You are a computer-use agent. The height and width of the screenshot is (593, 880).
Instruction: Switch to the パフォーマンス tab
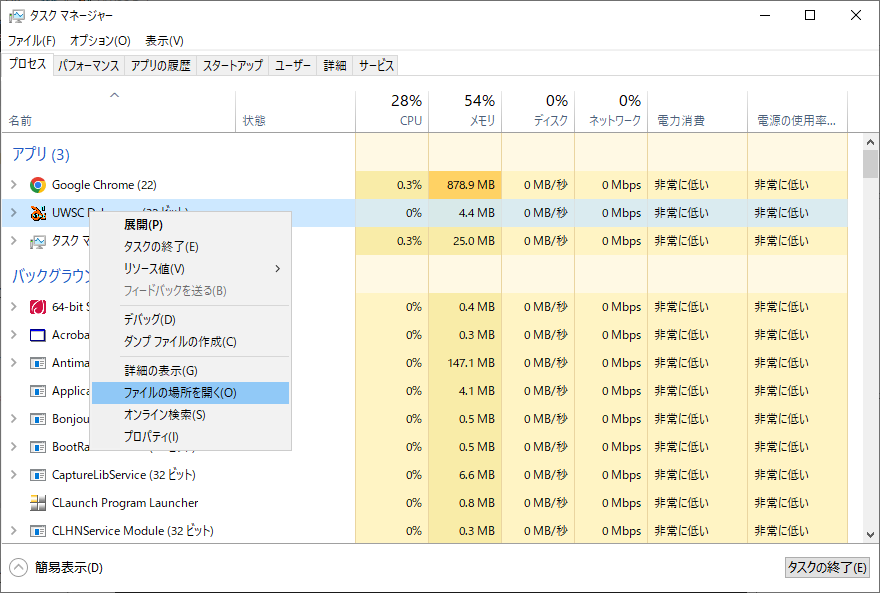click(89, 66)
